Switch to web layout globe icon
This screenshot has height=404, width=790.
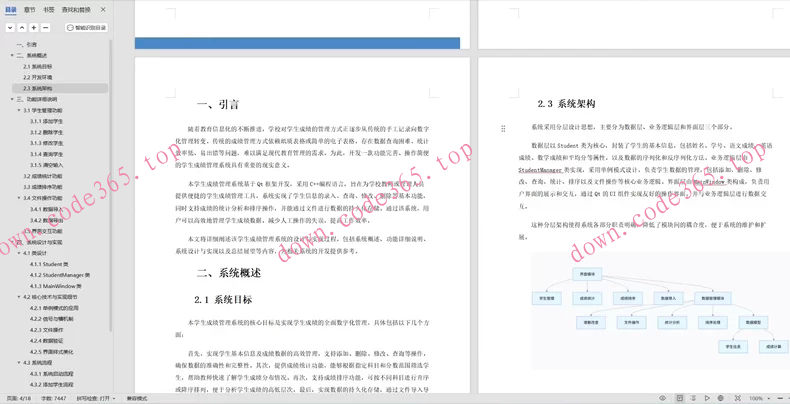720,398
